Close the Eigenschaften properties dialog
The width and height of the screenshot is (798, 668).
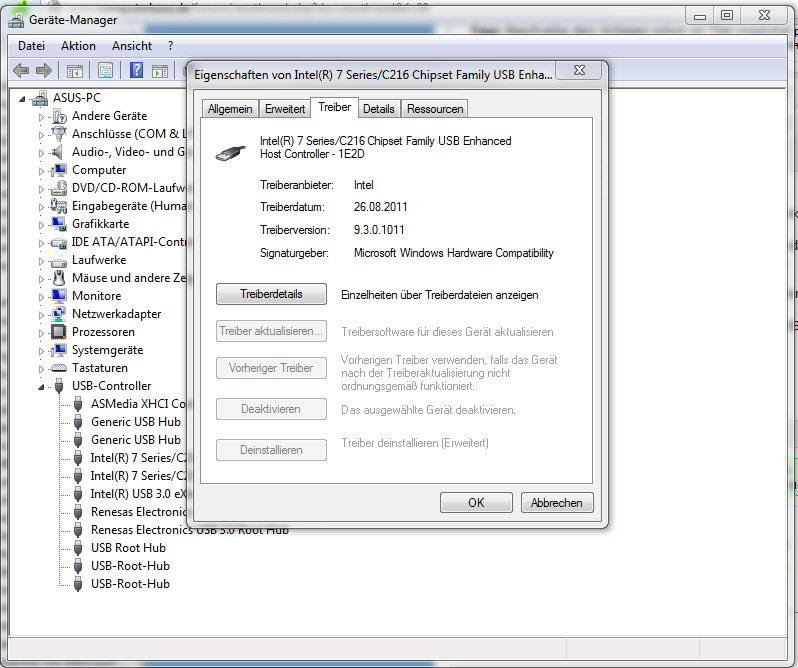point(579,70)
